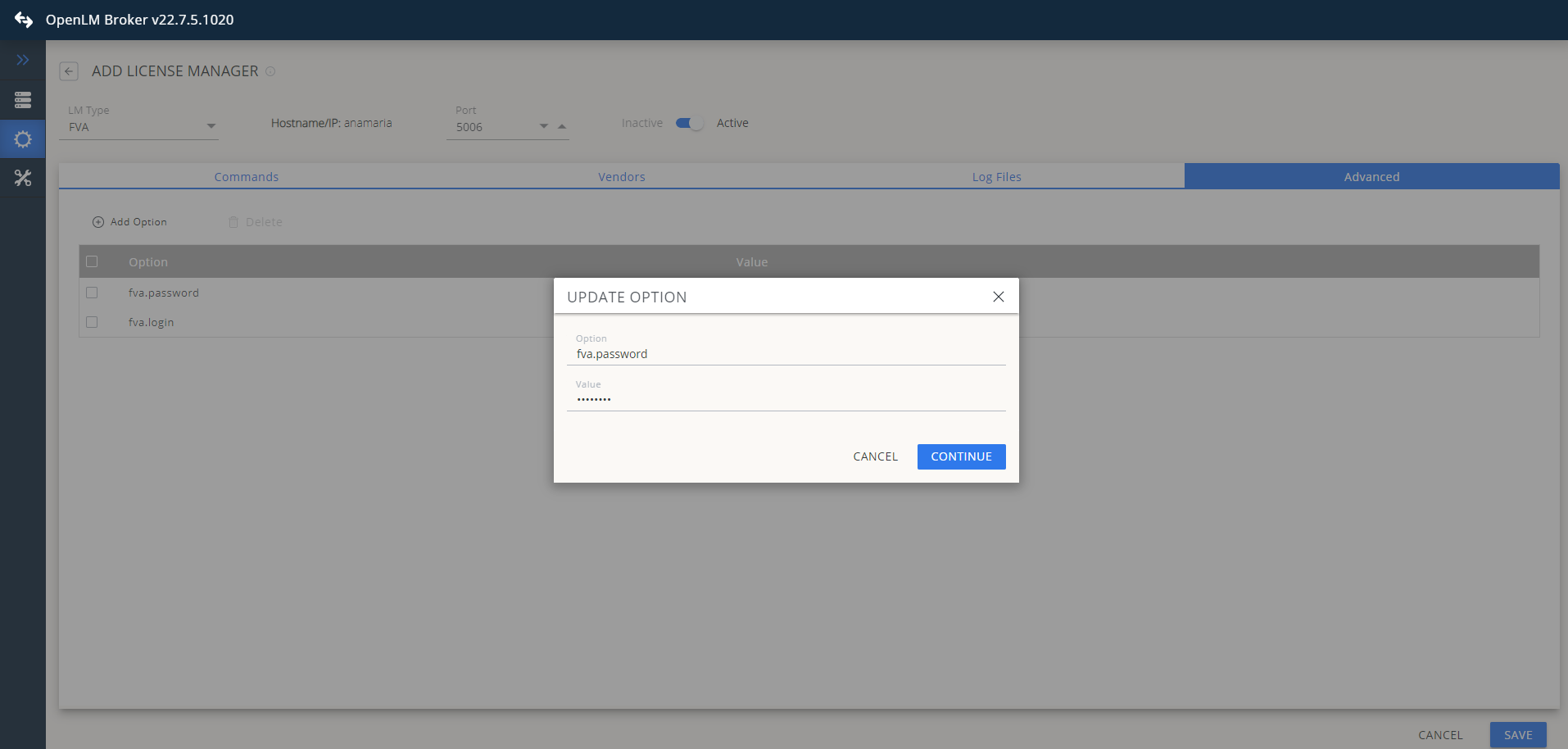Image resolution: width=1568 pixels, height=749 pixels.
Task: Switch to the Vendors tab
Action: point(621,176)
